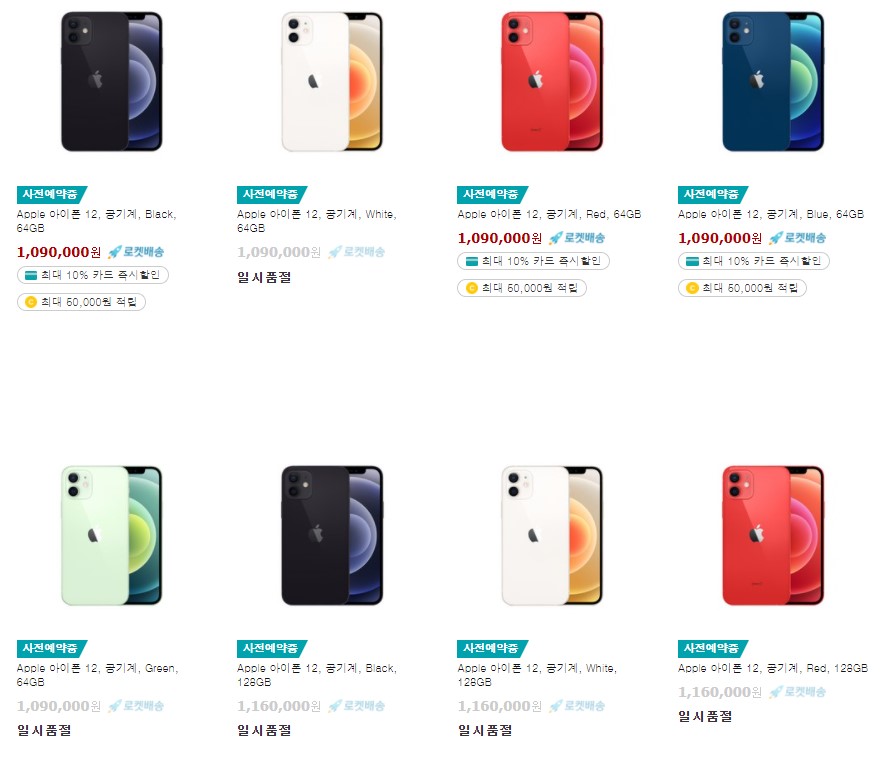Click the 60,000 won reward badge under Red 64GB
Screen dimensions: 881x771
[522, 288]
